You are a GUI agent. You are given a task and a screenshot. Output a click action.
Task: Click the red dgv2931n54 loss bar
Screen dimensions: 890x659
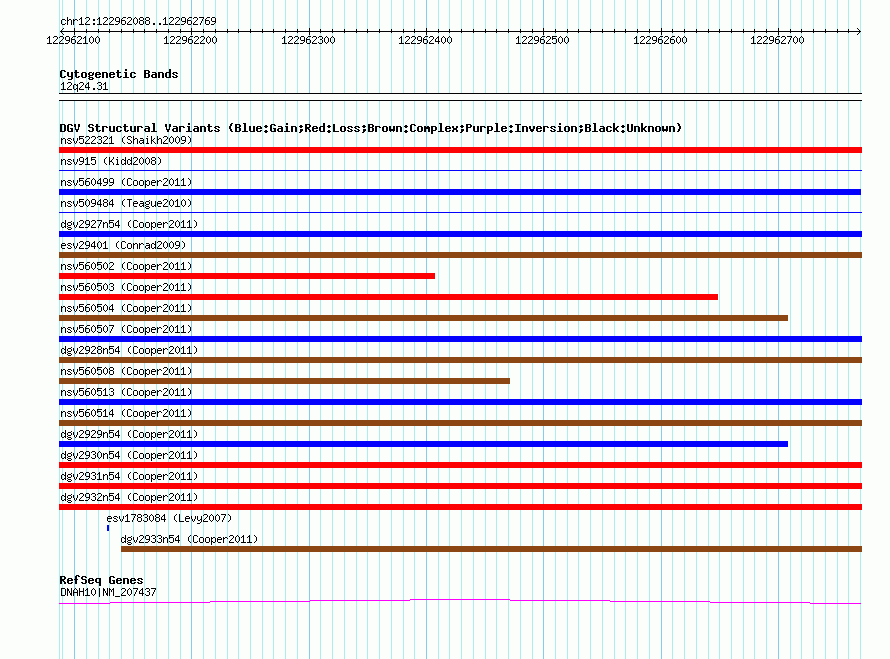[x=460, y=486]
